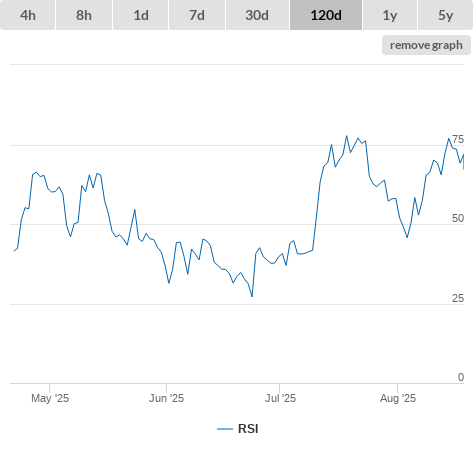
Task: Click the RSI line's lowest point in late June
Action: (x=252, y=296)
